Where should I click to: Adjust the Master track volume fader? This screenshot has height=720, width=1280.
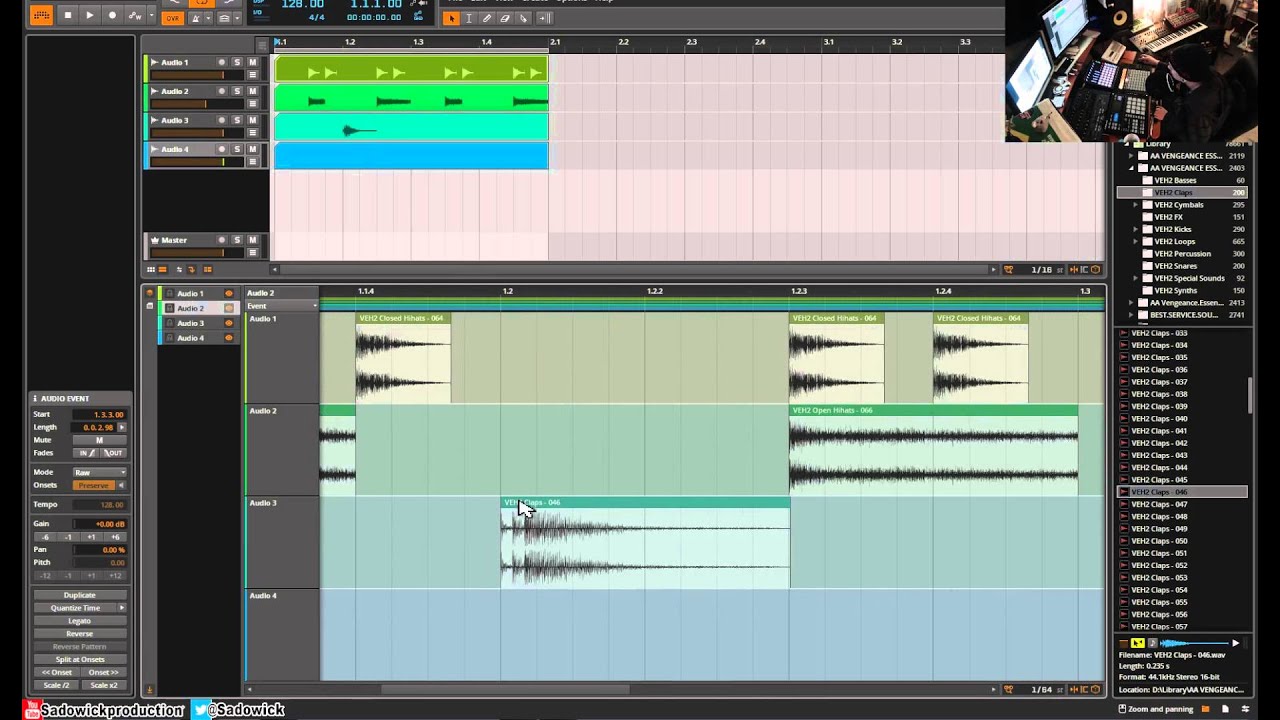point(197,252)
